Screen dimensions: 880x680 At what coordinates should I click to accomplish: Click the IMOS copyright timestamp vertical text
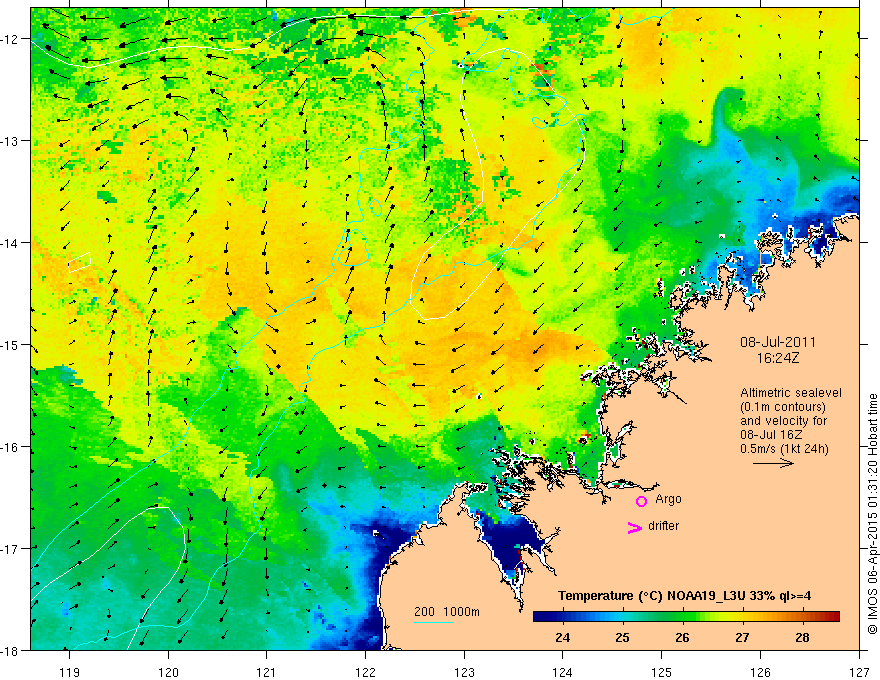coord(872,514)
